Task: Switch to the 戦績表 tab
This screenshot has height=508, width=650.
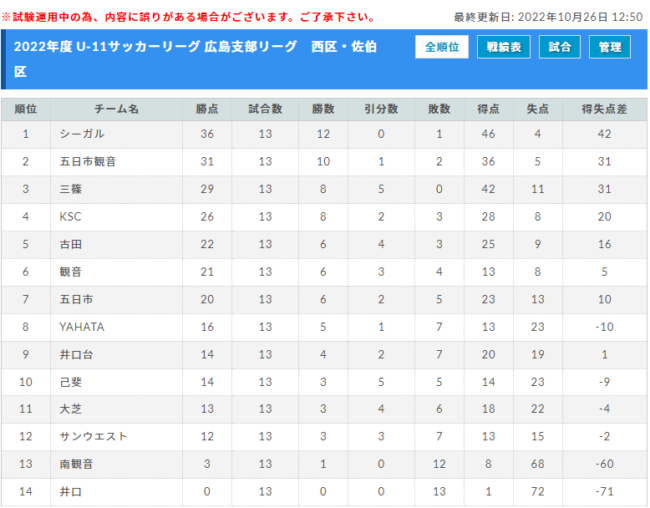Action: (504, 47)
